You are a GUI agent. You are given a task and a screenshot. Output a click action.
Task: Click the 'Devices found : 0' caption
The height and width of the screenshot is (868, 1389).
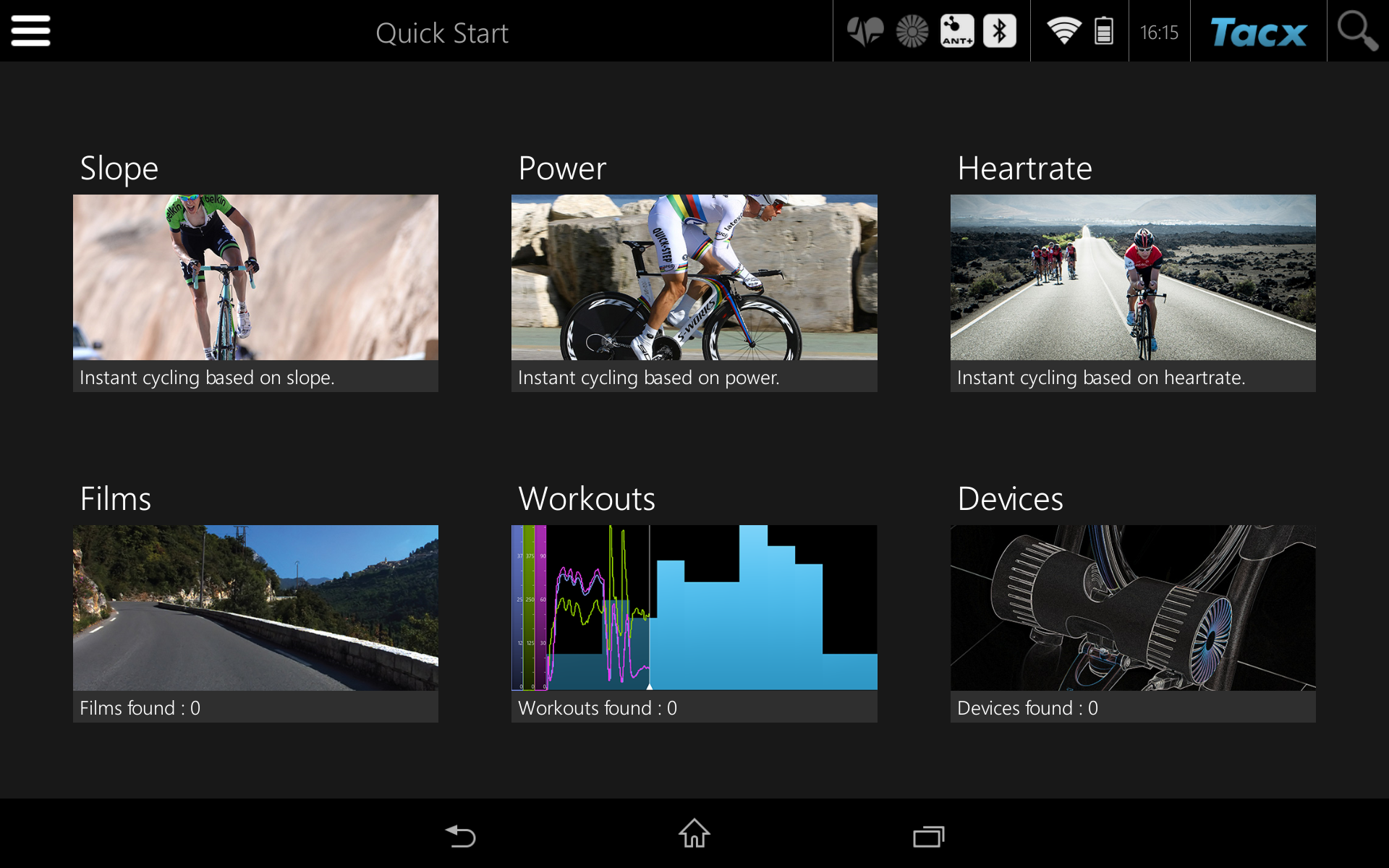pos(1027,707)
